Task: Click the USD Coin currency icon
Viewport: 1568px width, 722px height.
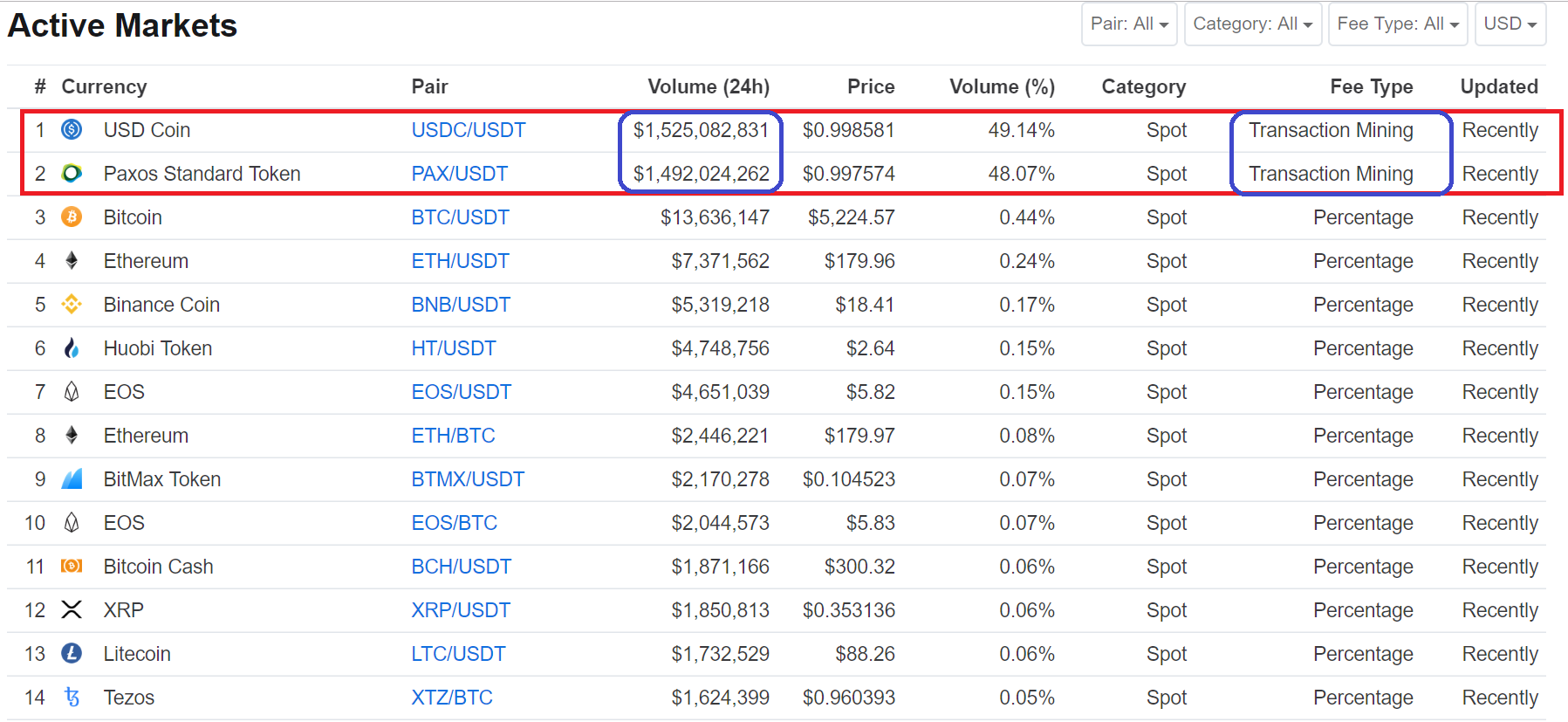Action: tap(72, 130)
